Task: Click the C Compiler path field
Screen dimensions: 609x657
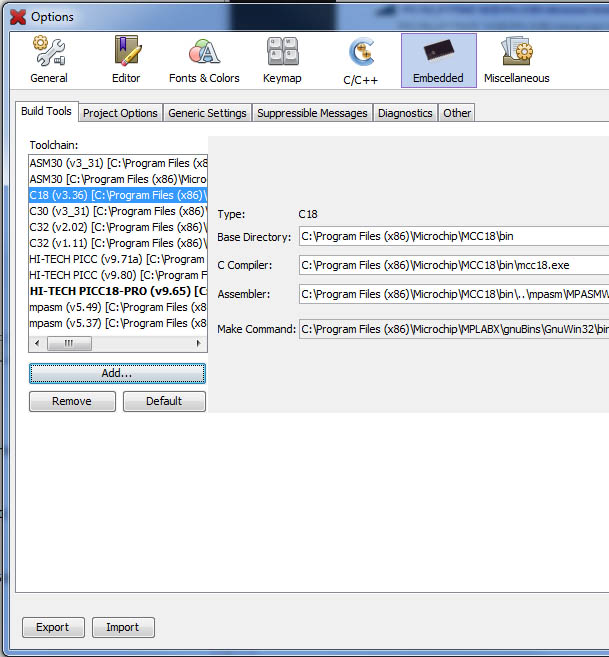Action: pos(454,265)
